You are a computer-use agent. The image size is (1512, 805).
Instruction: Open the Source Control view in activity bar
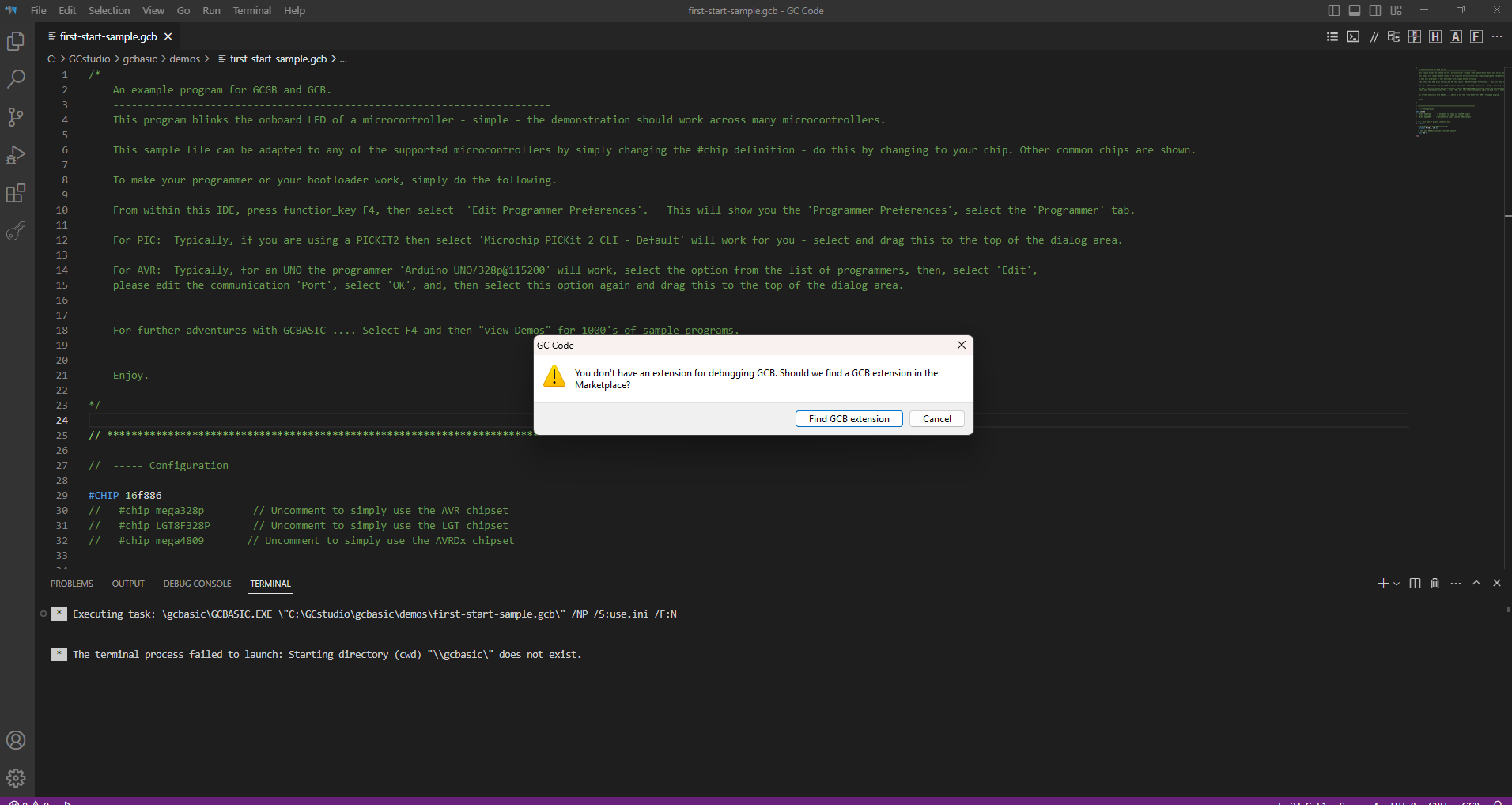(x=16, y=117)
